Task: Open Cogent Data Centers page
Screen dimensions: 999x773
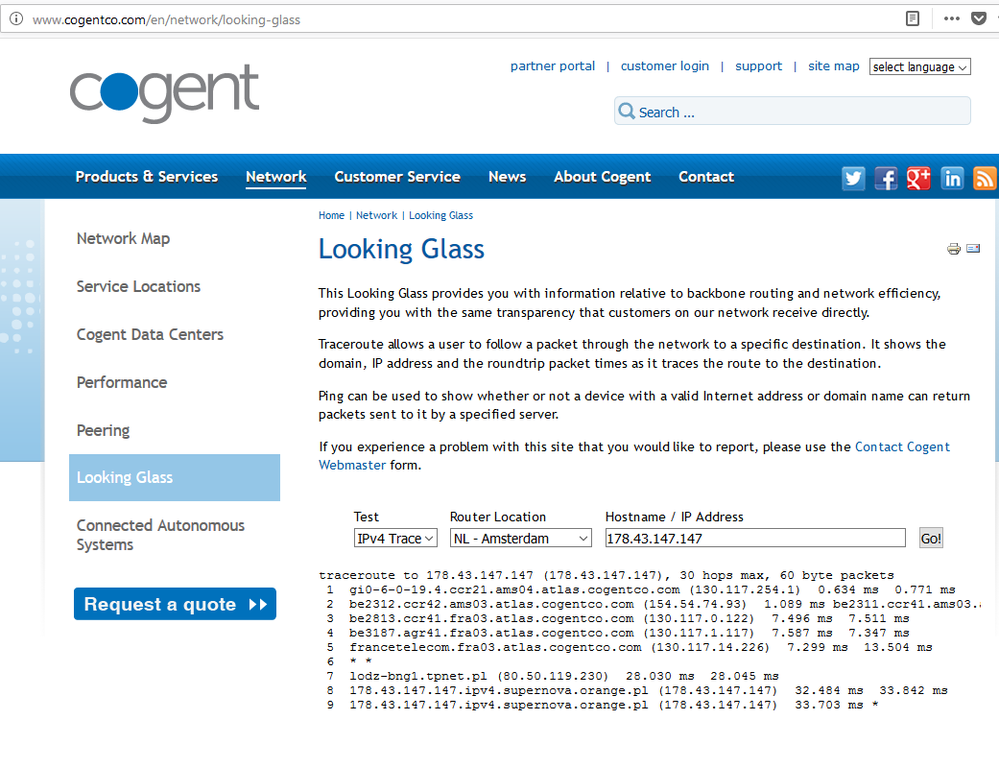Action: pos(150,335)
